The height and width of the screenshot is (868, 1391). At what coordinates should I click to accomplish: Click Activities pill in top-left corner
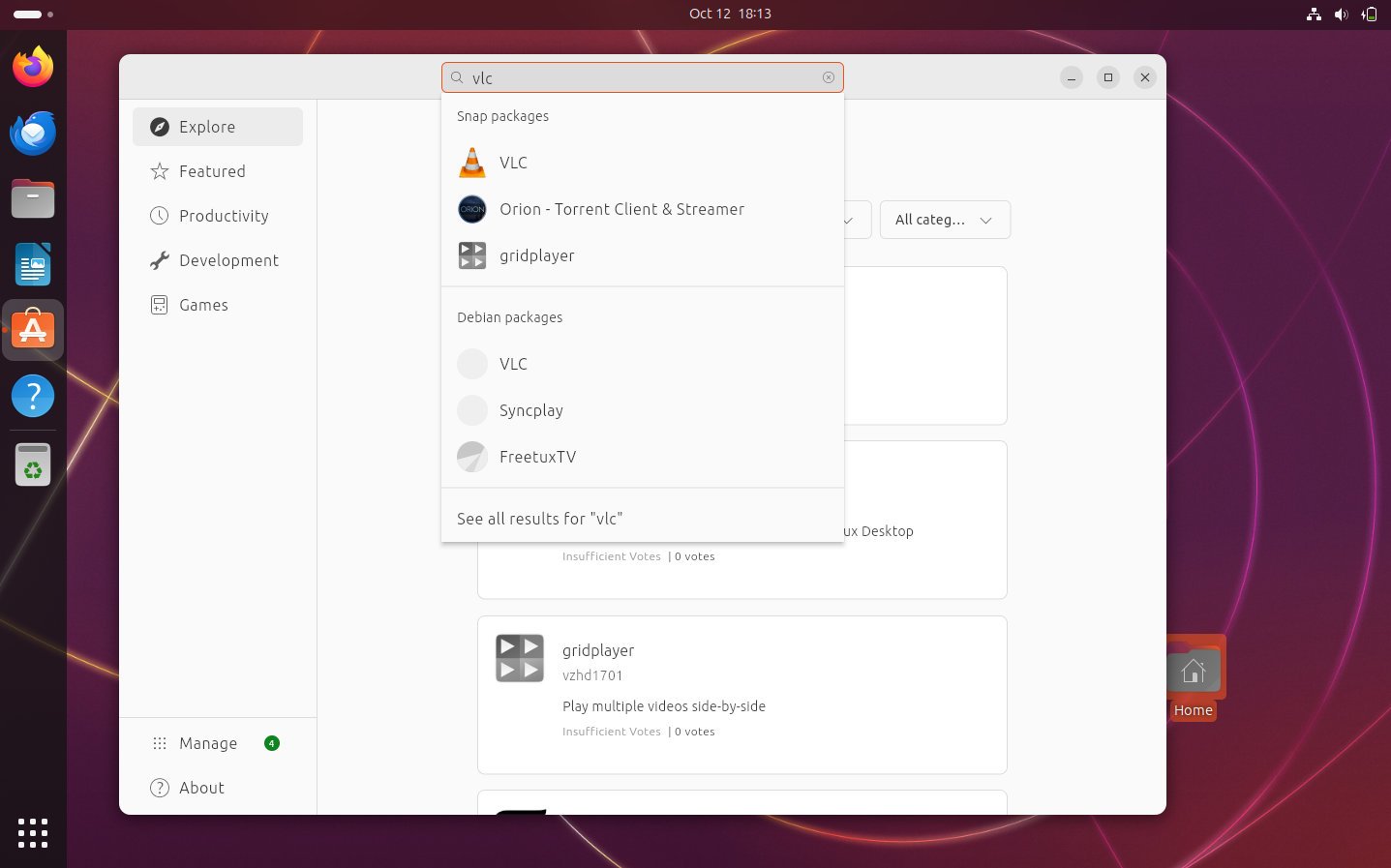coord(33,14)
